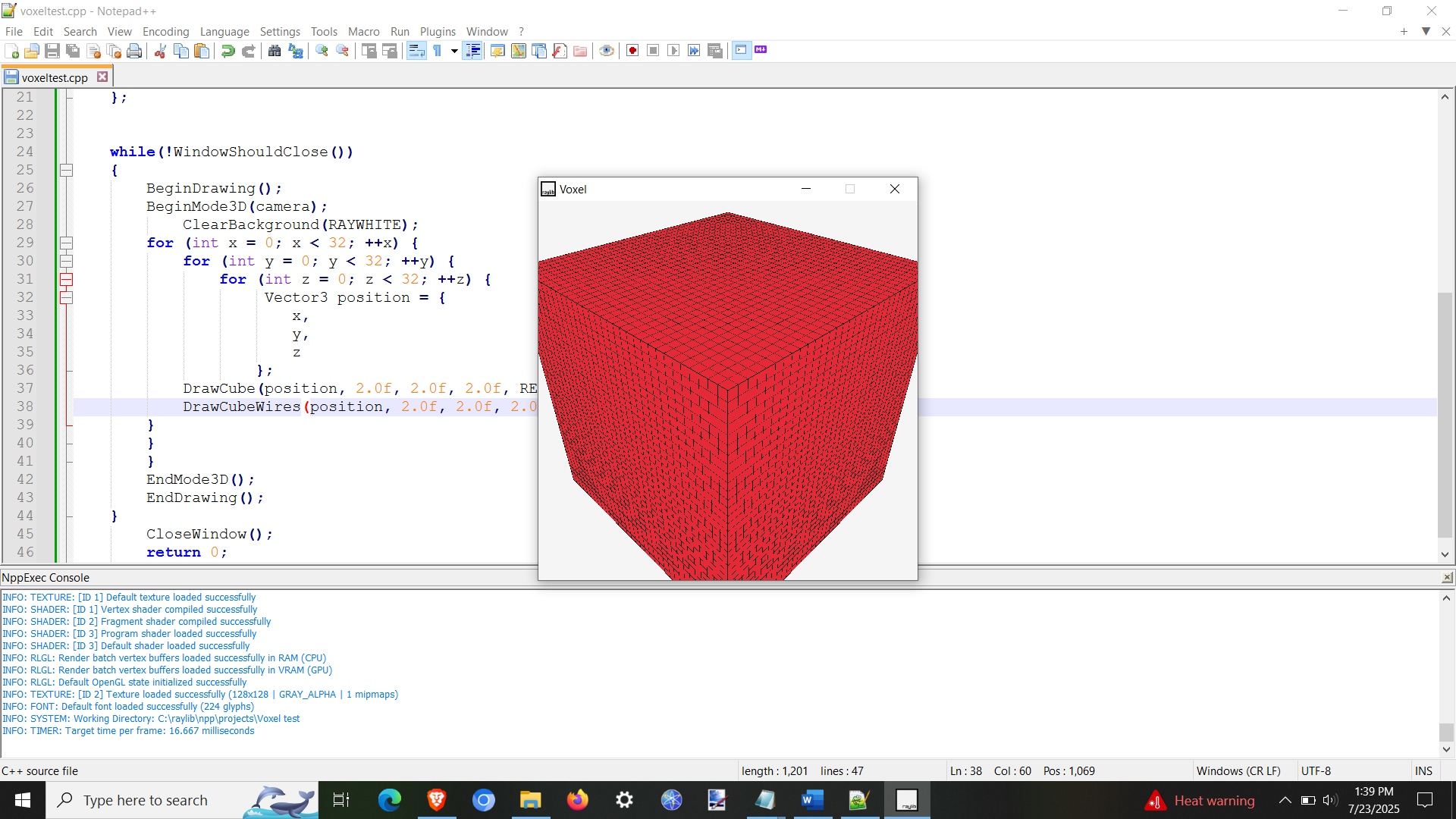Open the Encoding menu
Viewport: 1456px width, 819px height.
pyautogui.click(x=165, y=31)
